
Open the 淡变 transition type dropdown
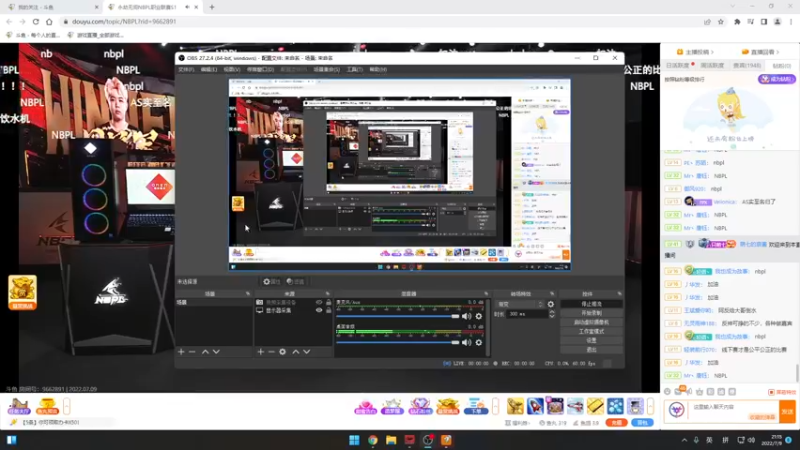pos(519,304)
